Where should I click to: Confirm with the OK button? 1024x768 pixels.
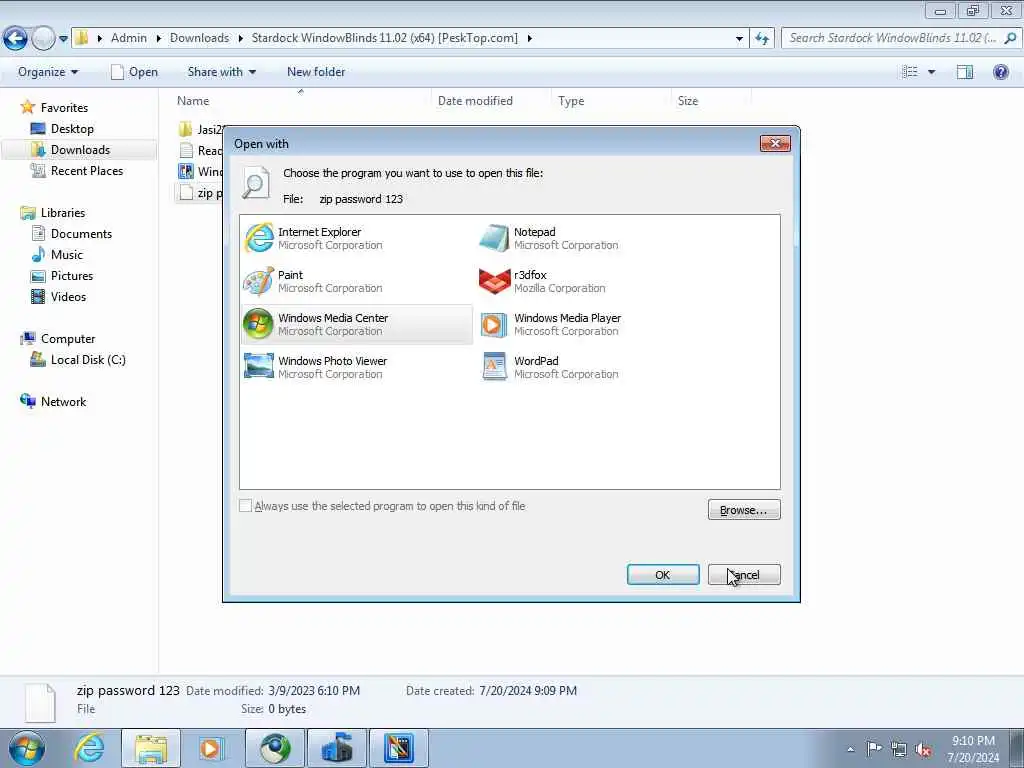(663, 575)
